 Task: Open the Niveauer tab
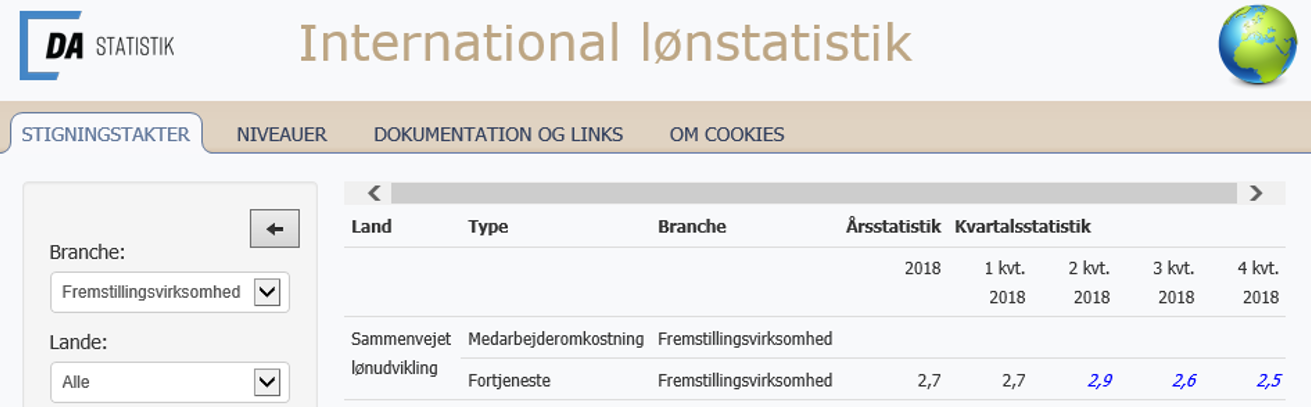click(282, 134)
